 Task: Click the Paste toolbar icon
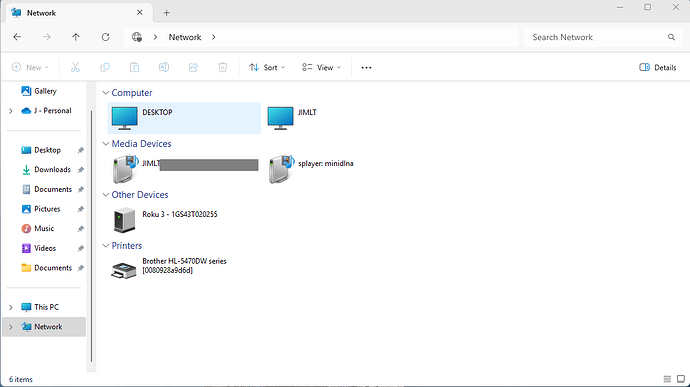pos(134,67)
